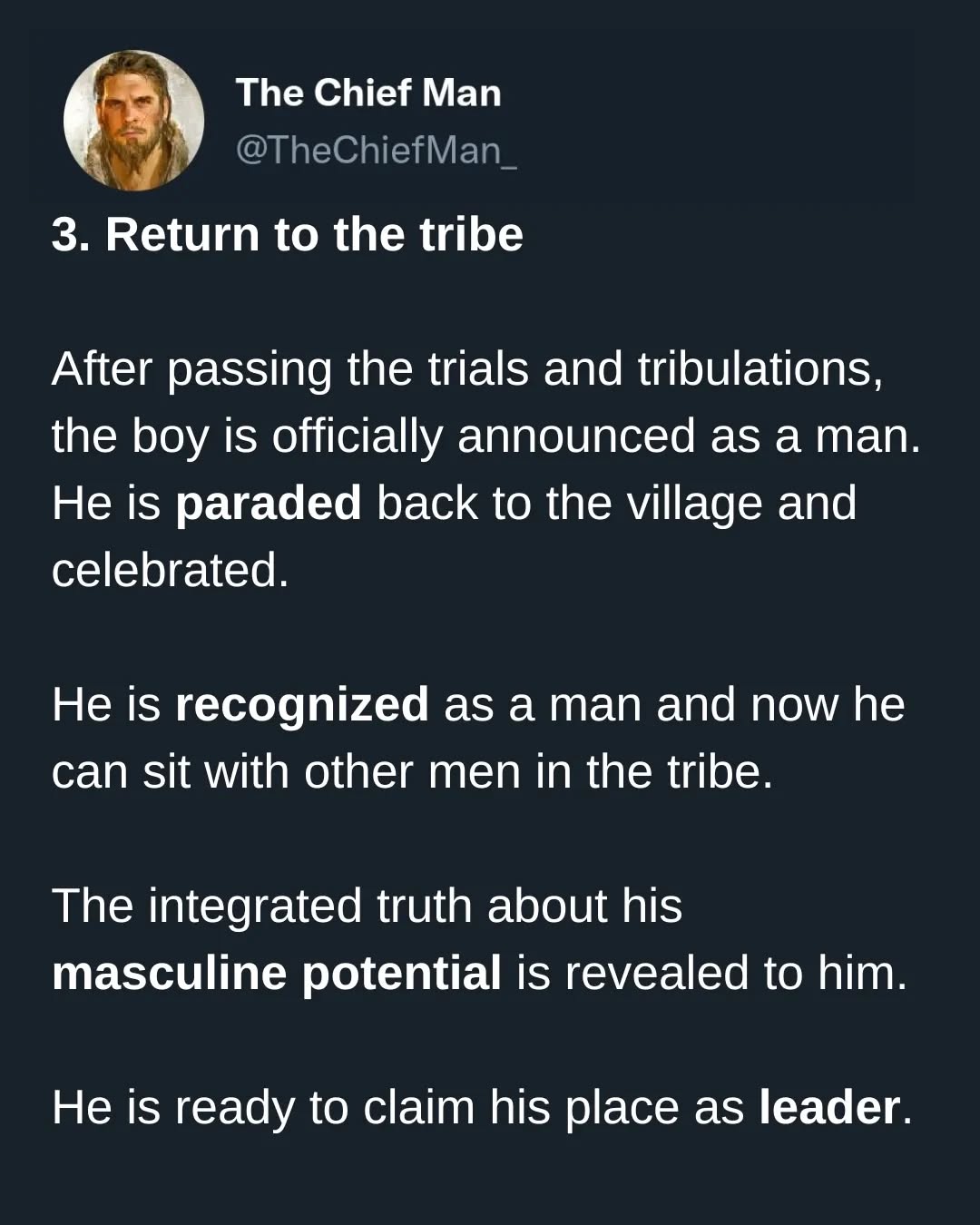980x1225 pixels.
Task: Click the phrase "revealed to him"
Action: [x=735, y=973]
